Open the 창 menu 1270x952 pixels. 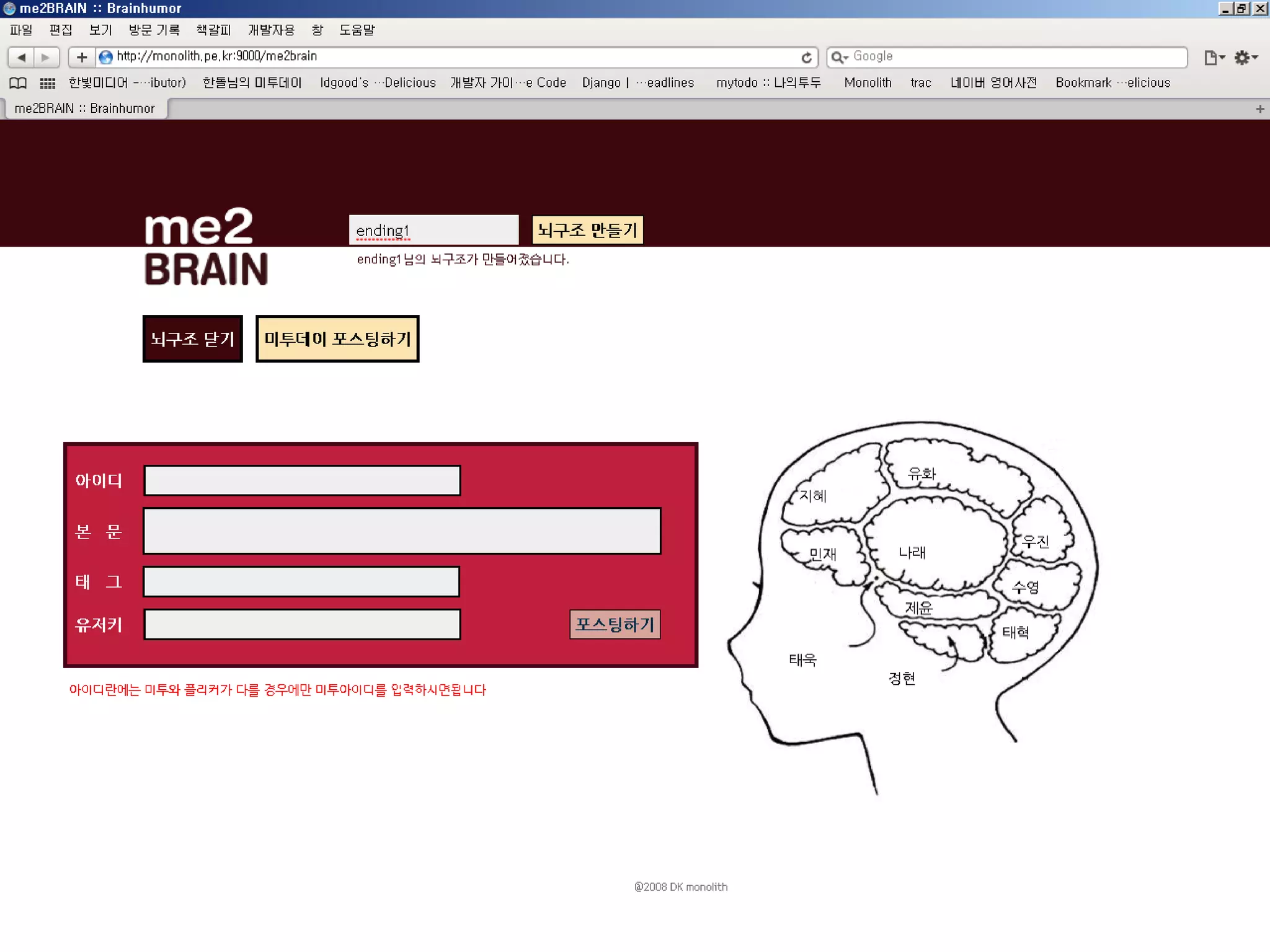click(x=317, y=30)
